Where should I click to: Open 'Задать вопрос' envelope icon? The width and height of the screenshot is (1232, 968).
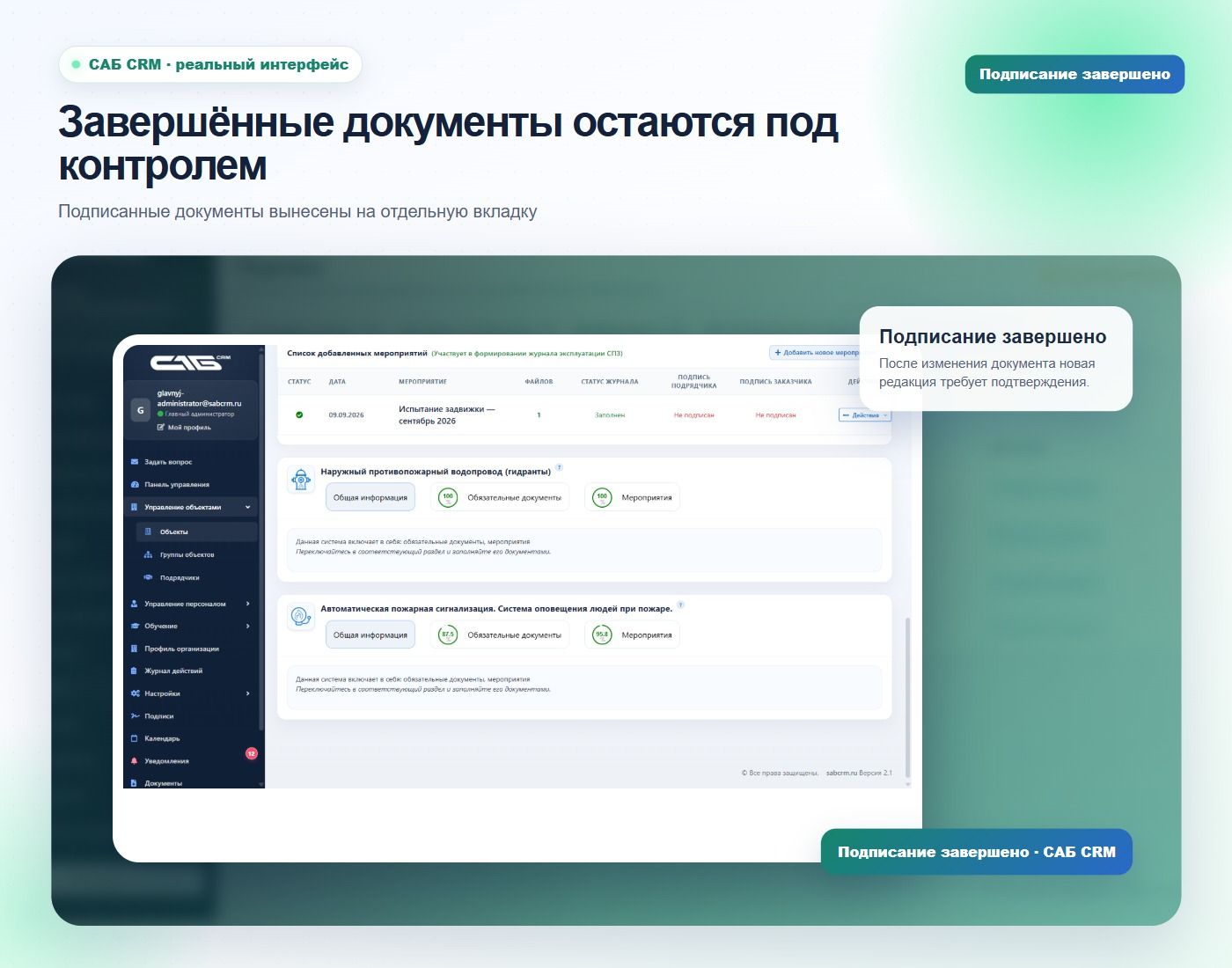coord(135,462)
